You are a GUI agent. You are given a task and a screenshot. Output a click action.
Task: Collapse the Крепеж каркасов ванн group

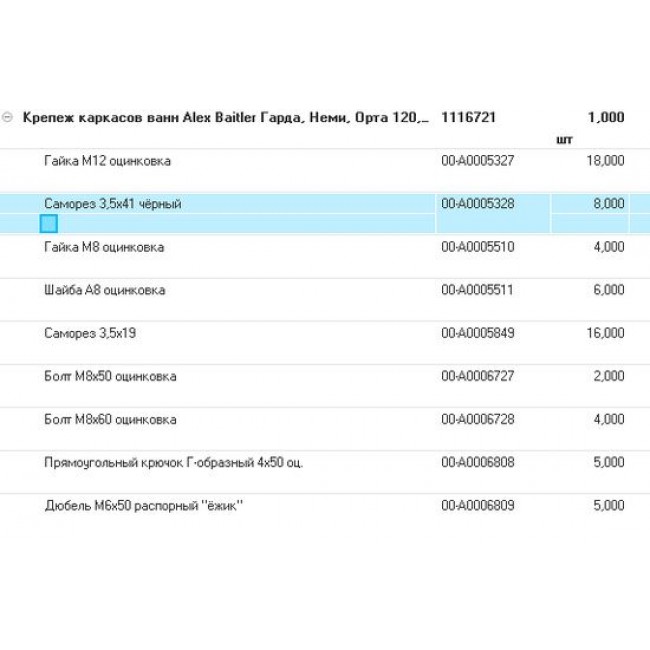click(8, 117)
